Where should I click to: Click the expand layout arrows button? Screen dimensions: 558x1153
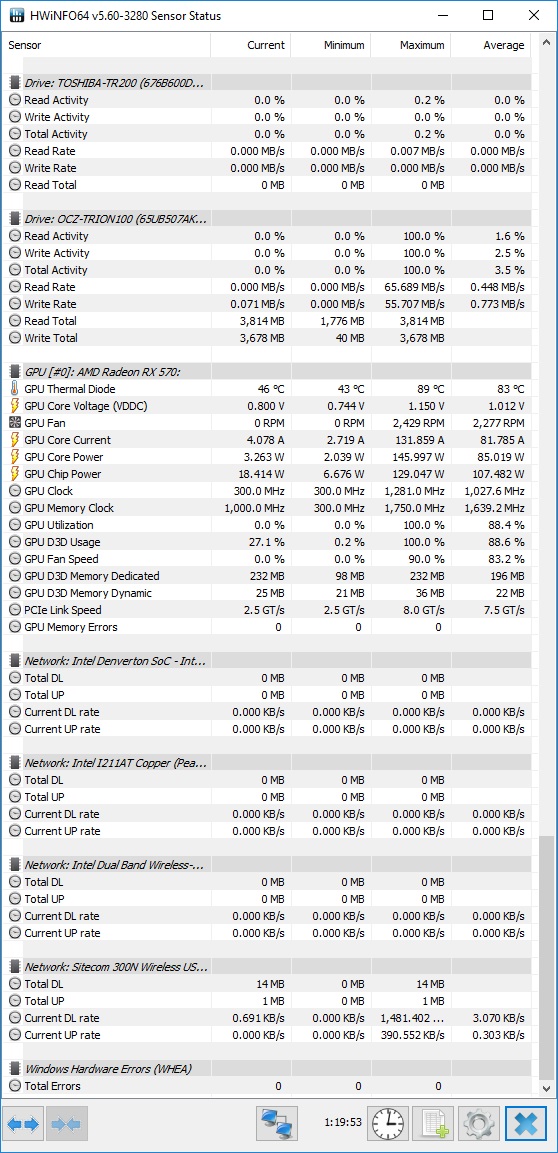(x=23, y=1124)
